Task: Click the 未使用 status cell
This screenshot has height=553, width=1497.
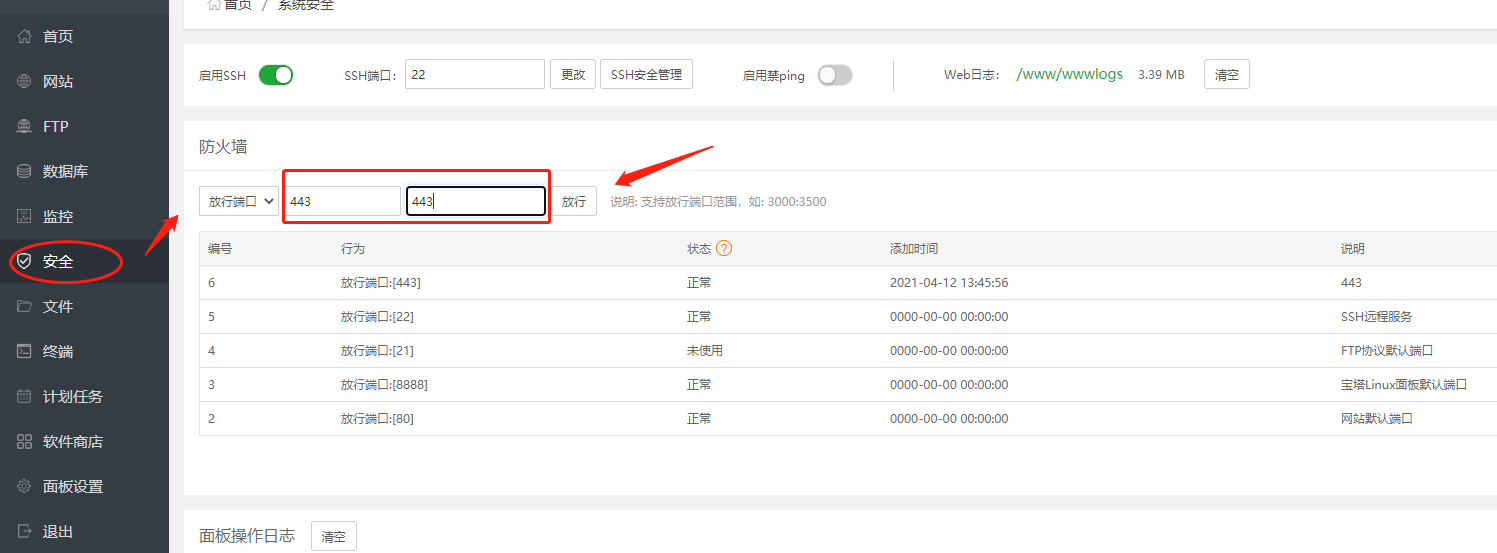Action: (705, 351)
